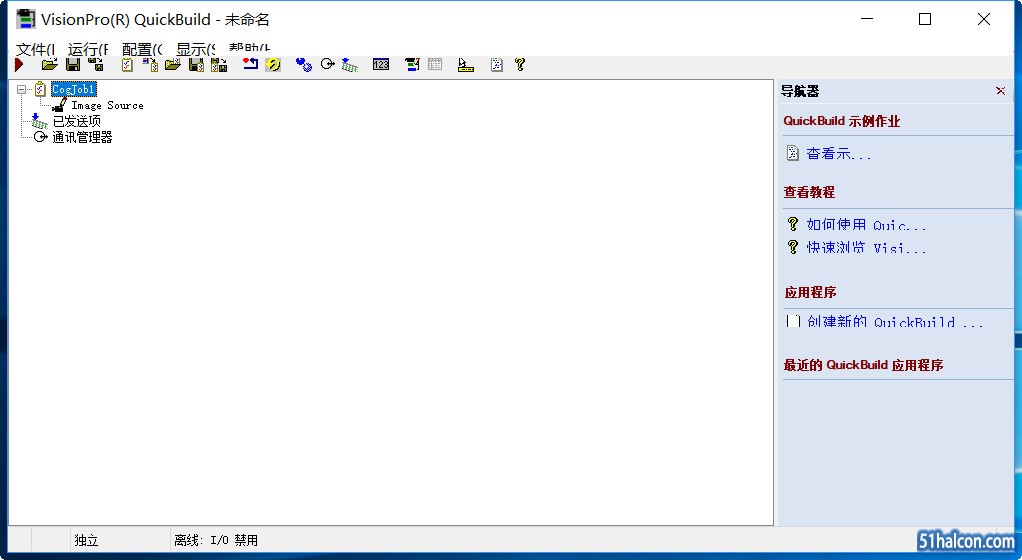The height and width of the screenshot is (560, 1022).
Task: Click the 123 counter toolbar icon
Action: (381, 64)
